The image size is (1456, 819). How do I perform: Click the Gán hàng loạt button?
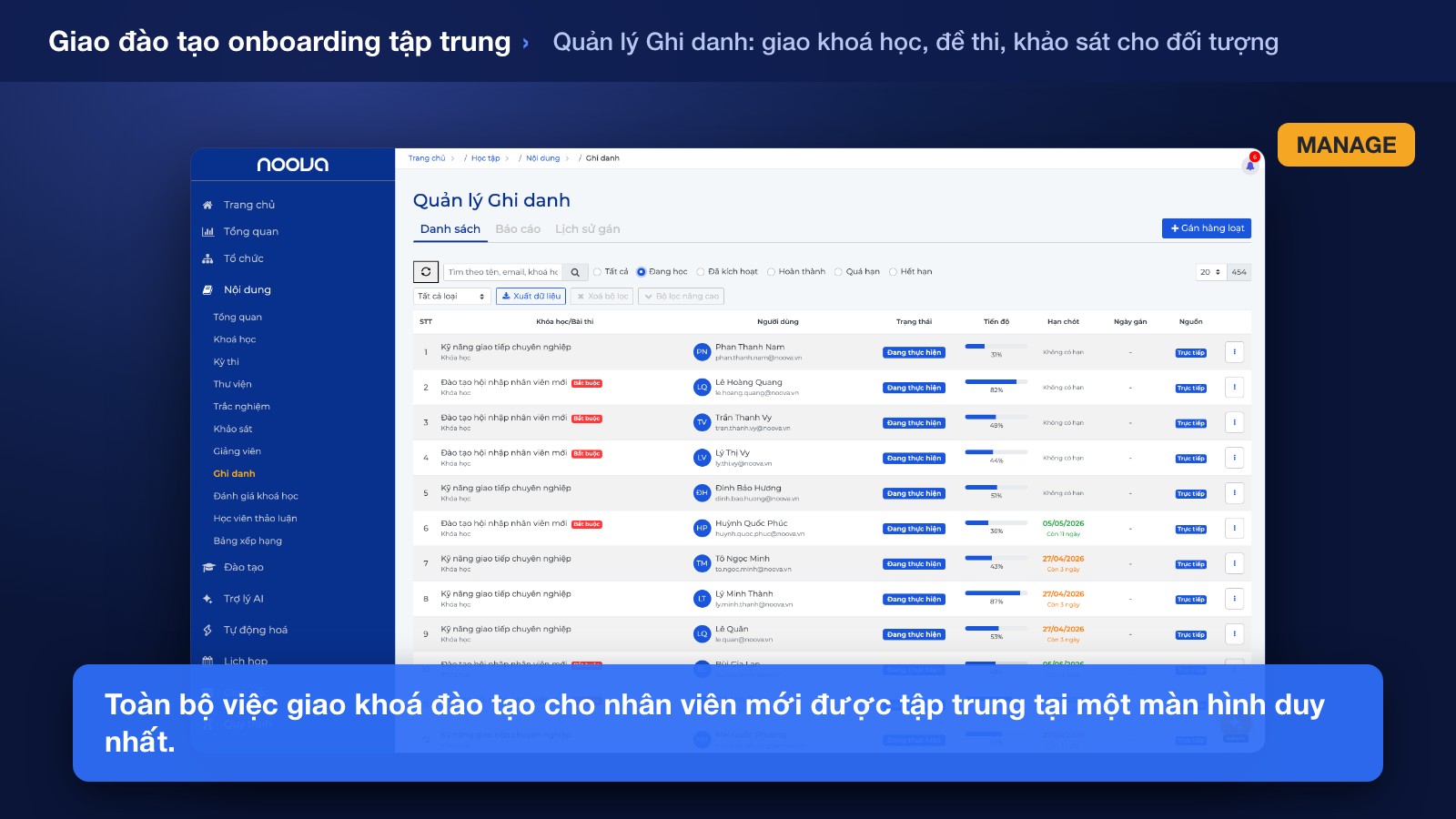pyautogui.click(x=1207, y=228)
